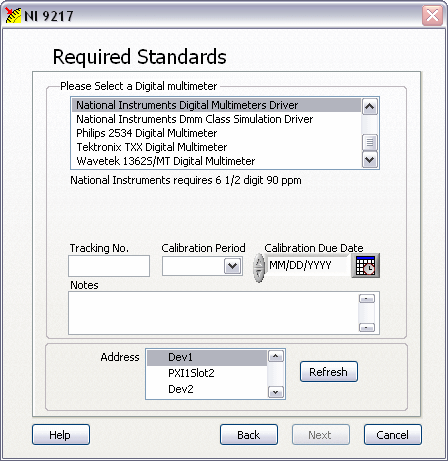Go Back to the previous step
This screenshot has width=448, height=461.
(249, 435)
